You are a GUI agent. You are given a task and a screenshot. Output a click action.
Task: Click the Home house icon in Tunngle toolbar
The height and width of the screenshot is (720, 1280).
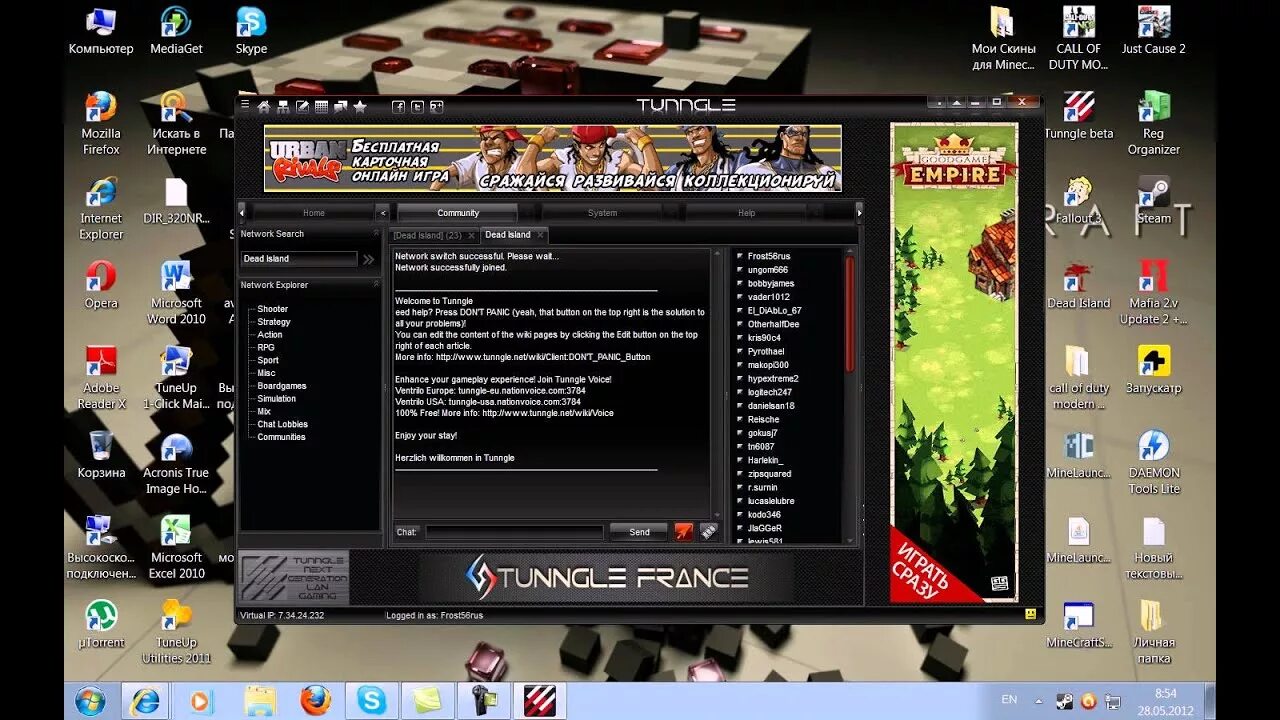click(264, 106)
